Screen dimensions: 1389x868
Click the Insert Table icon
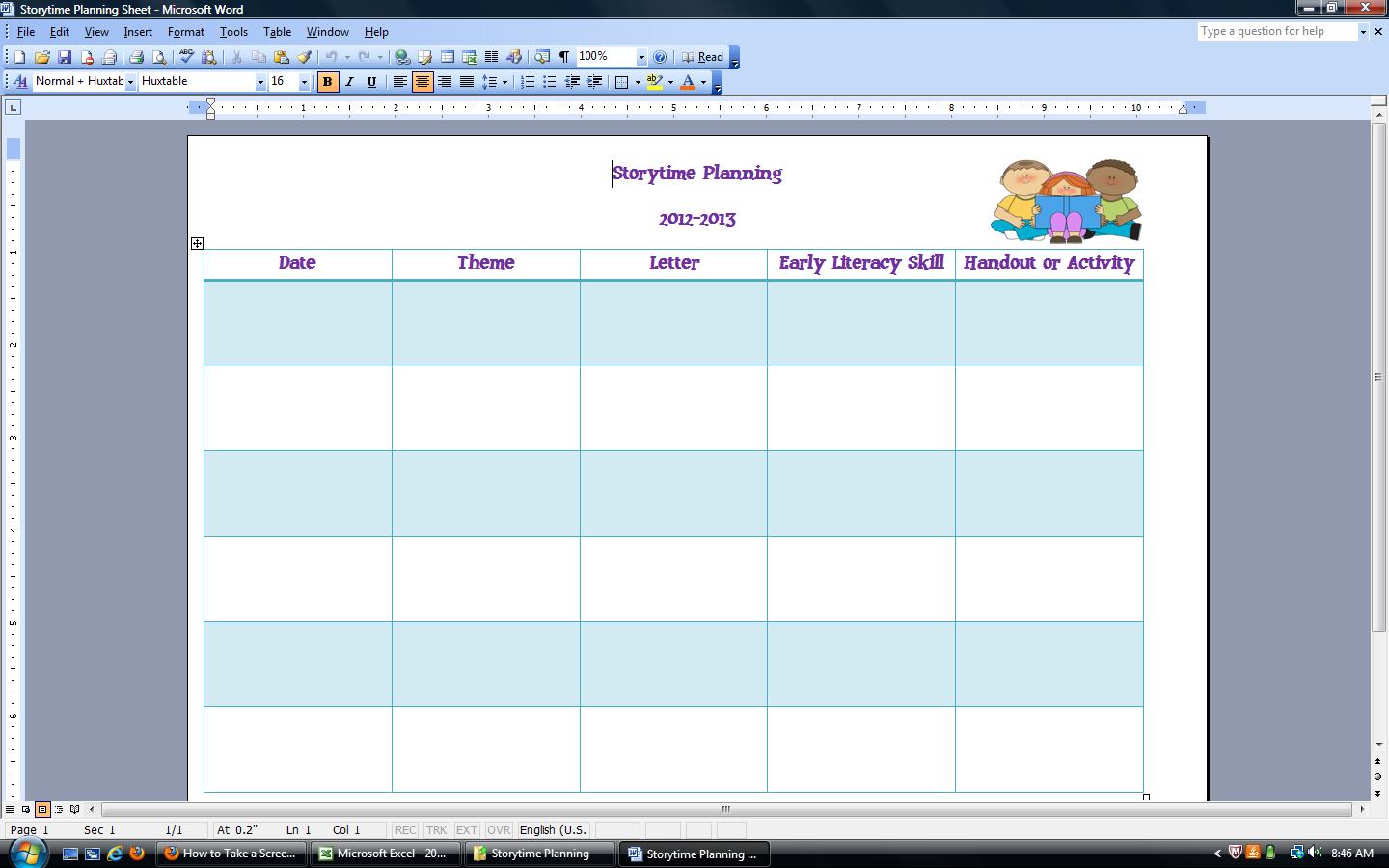[447, 57]
